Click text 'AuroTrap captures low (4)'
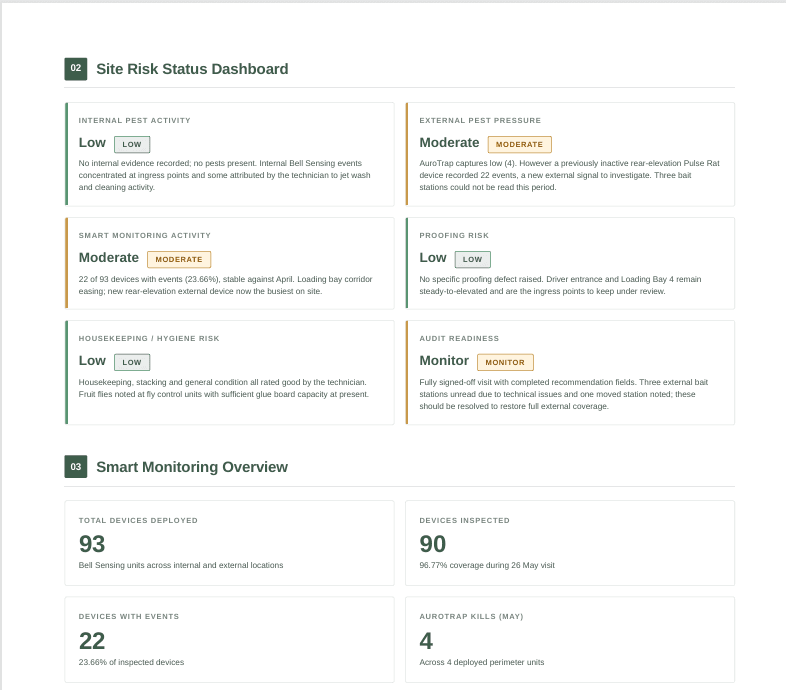Image resolution: width=786 pixels, height=690 pixels. point(468,163)
